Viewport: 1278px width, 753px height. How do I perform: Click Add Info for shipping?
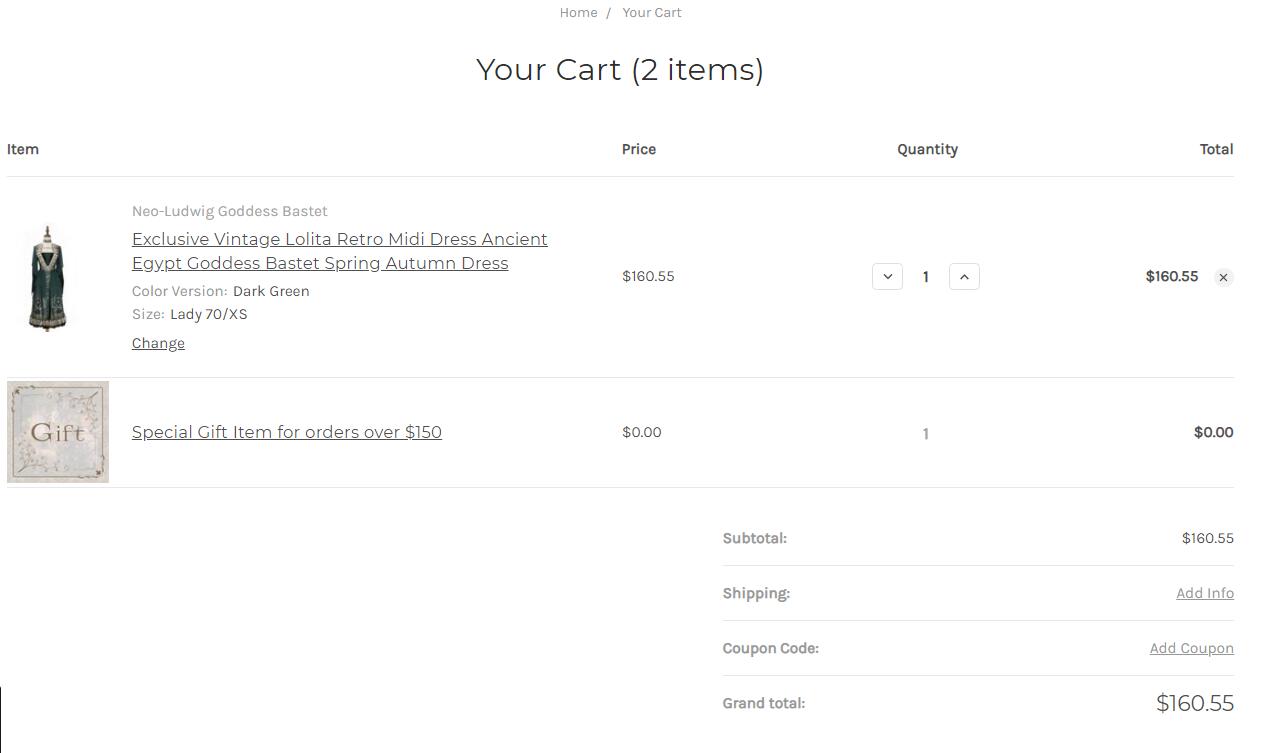[x=1205, y=593]
